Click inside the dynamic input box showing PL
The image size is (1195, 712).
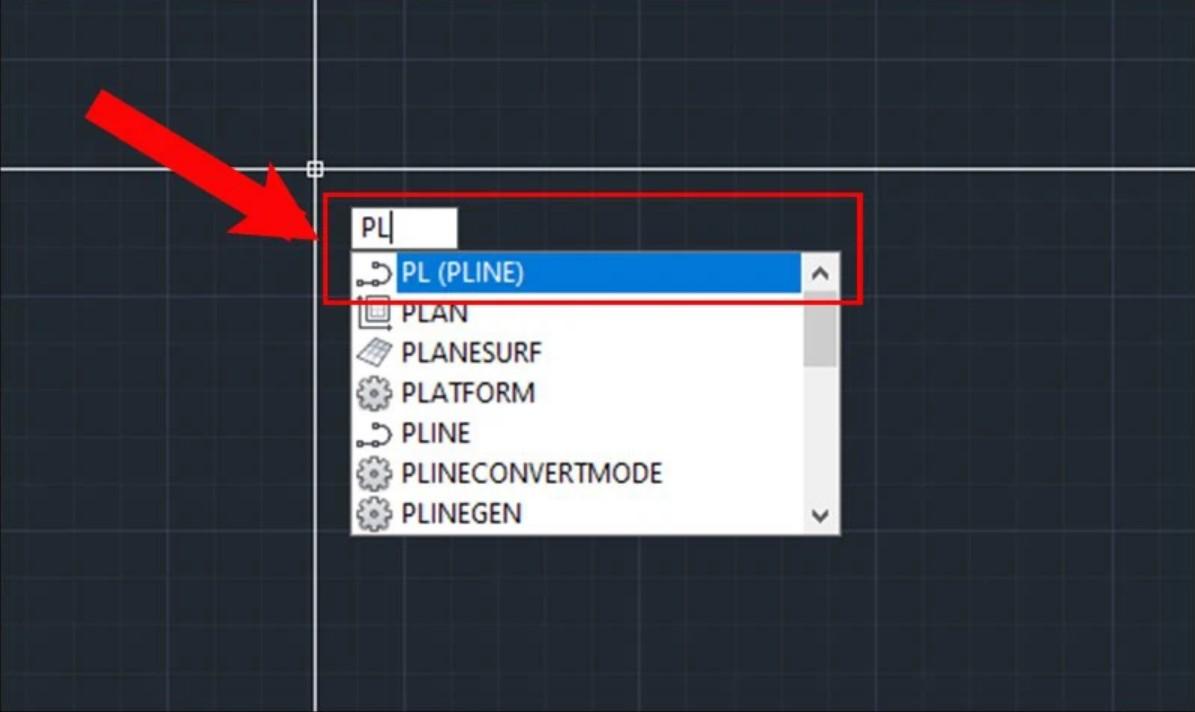click(404, 228)
